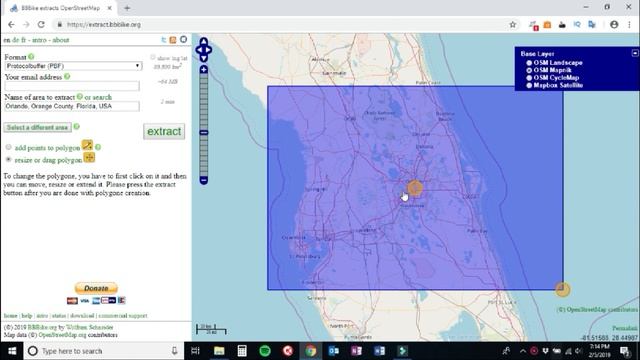Open the commercial support footer link

[122, 316]
